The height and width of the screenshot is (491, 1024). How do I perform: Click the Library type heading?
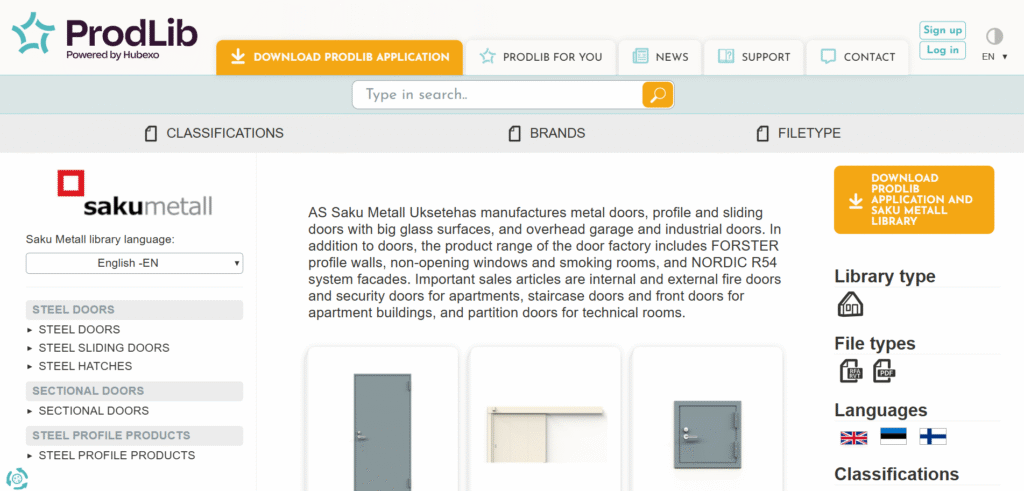[x=885, y=276]
